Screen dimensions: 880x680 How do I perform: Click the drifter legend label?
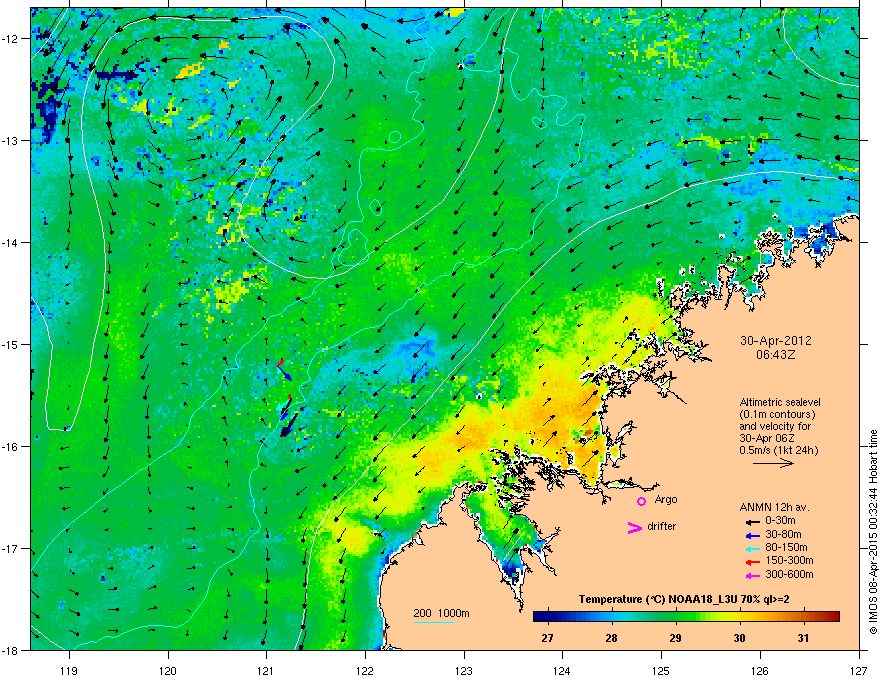click(x=662, y=526)
